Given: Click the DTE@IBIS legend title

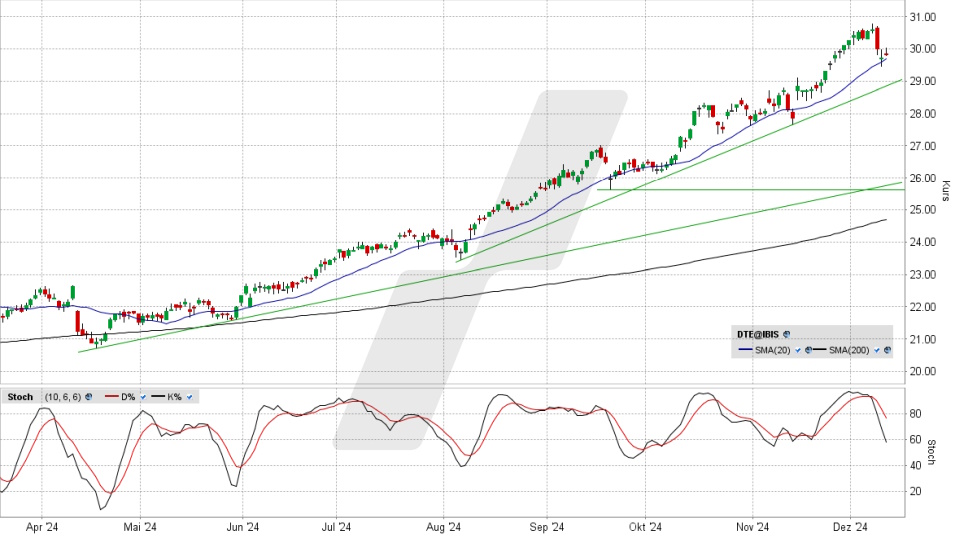Looking at the screenshot, I should point(758,334).
